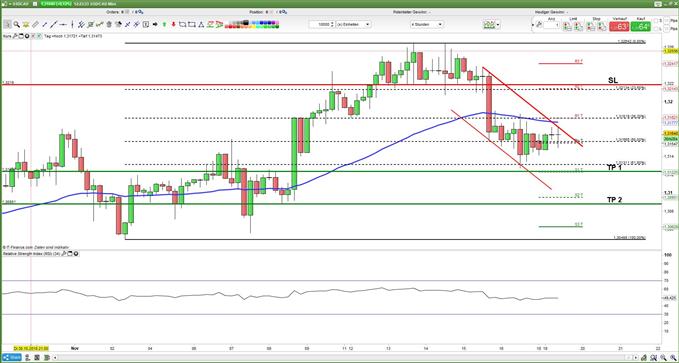Click the green Kauf buy button

pyautogui.click(x=640, y=26)
